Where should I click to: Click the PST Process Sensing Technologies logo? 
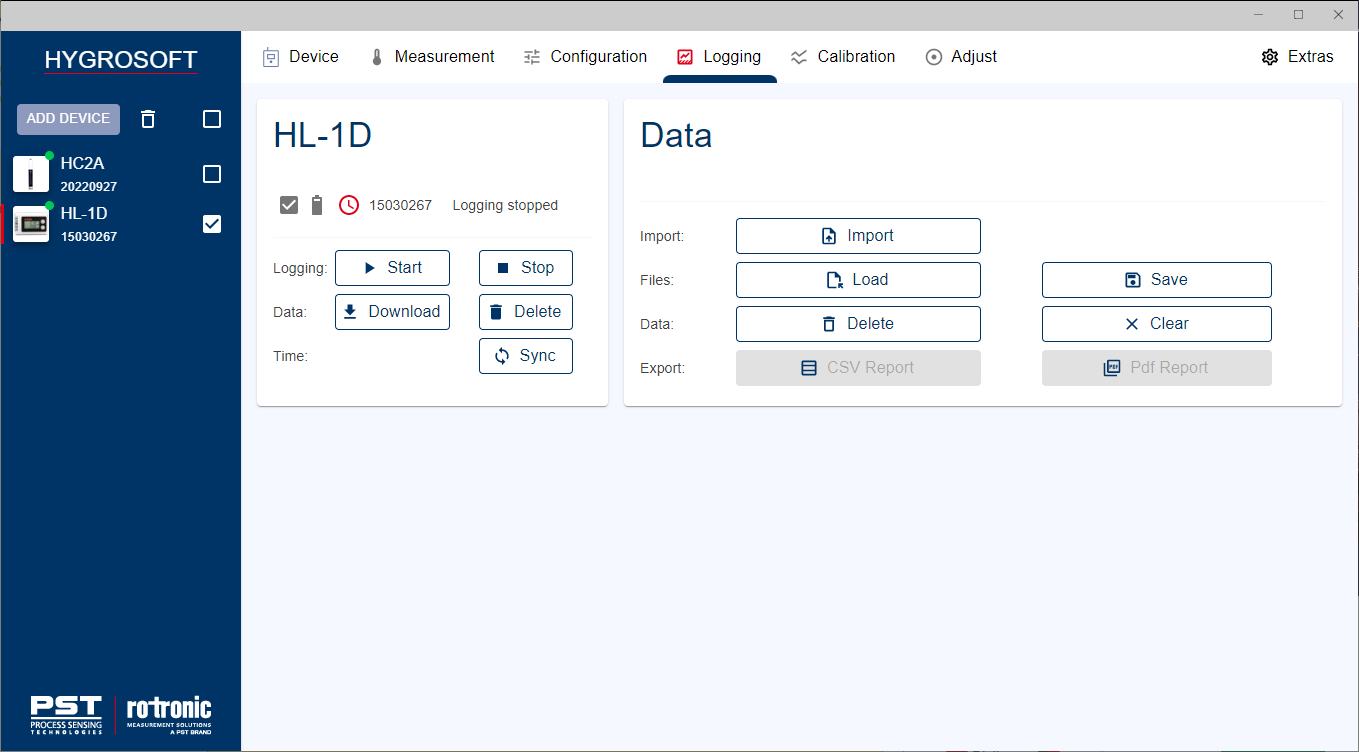(66, 715)
